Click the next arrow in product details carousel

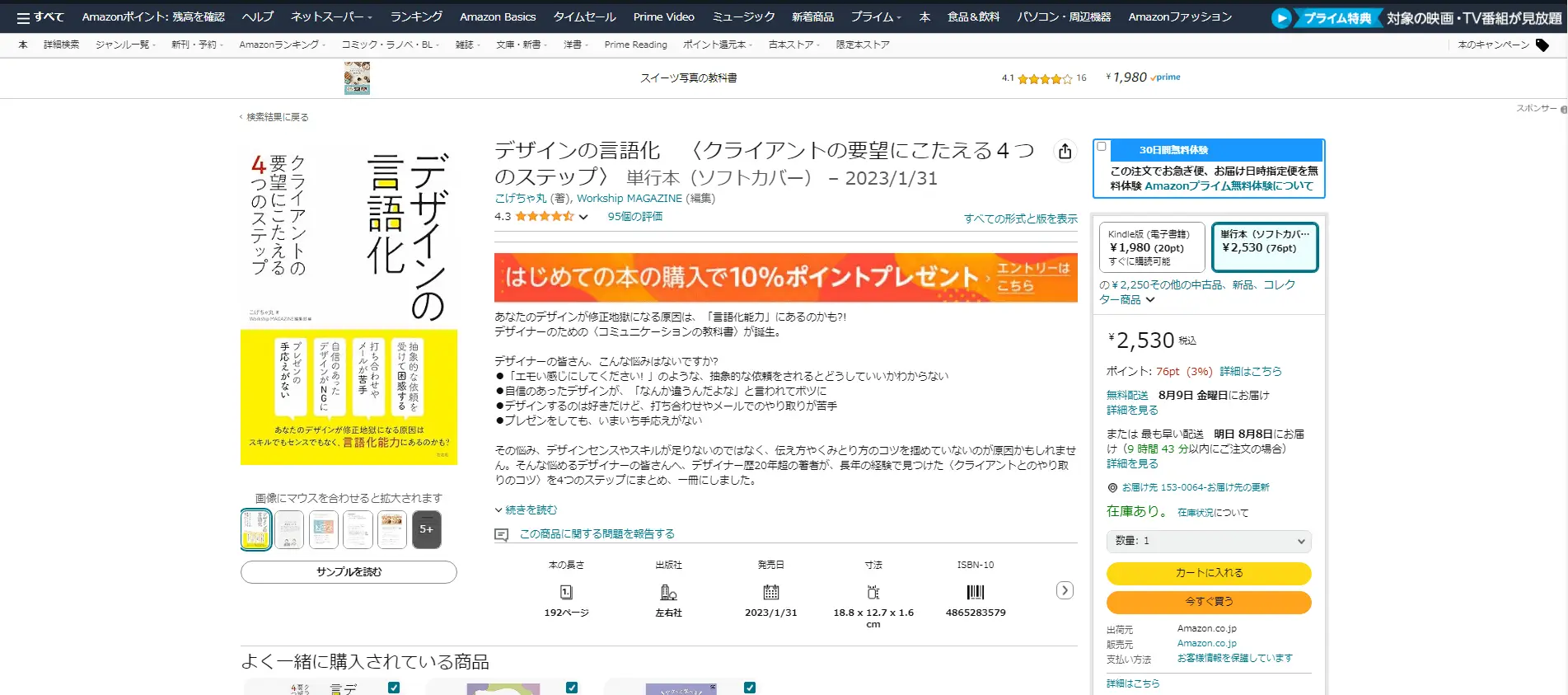pos(1065,590)
